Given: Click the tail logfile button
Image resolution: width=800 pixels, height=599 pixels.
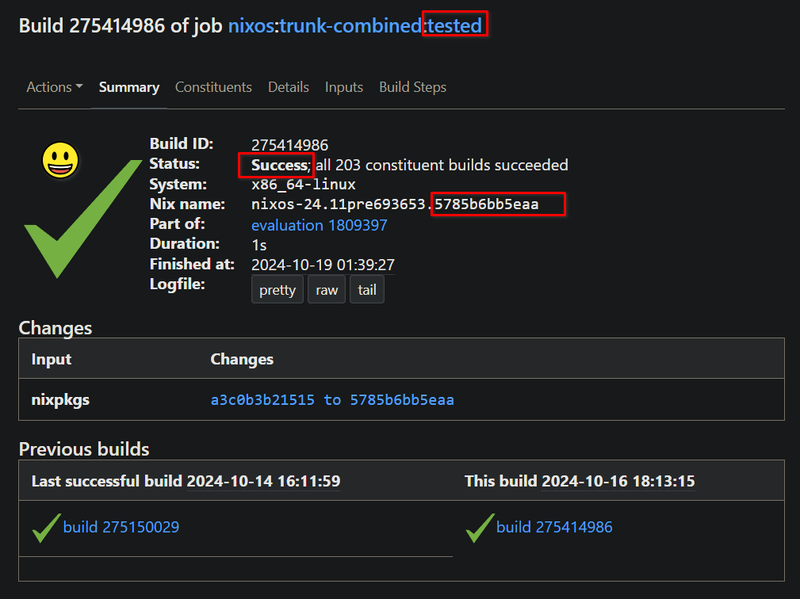Looking at the screenshot, I should click(x=367, y=290).
